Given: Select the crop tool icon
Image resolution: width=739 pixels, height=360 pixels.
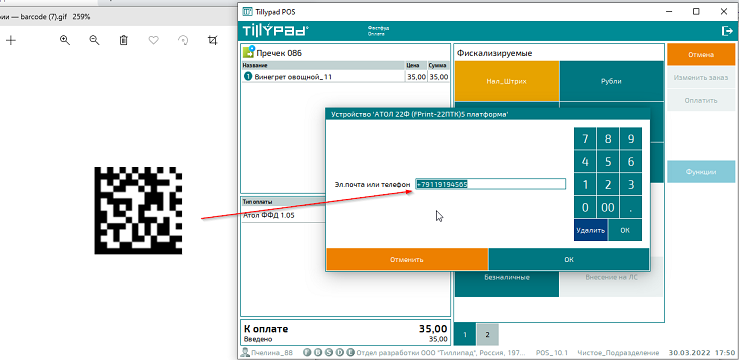Looking at the screenshot, I should click(x=213, y=40).
